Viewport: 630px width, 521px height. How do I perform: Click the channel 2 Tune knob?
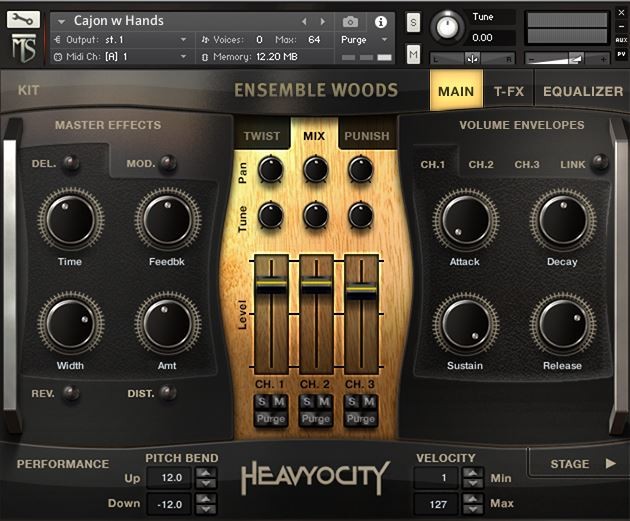click(x=316, y=215)
